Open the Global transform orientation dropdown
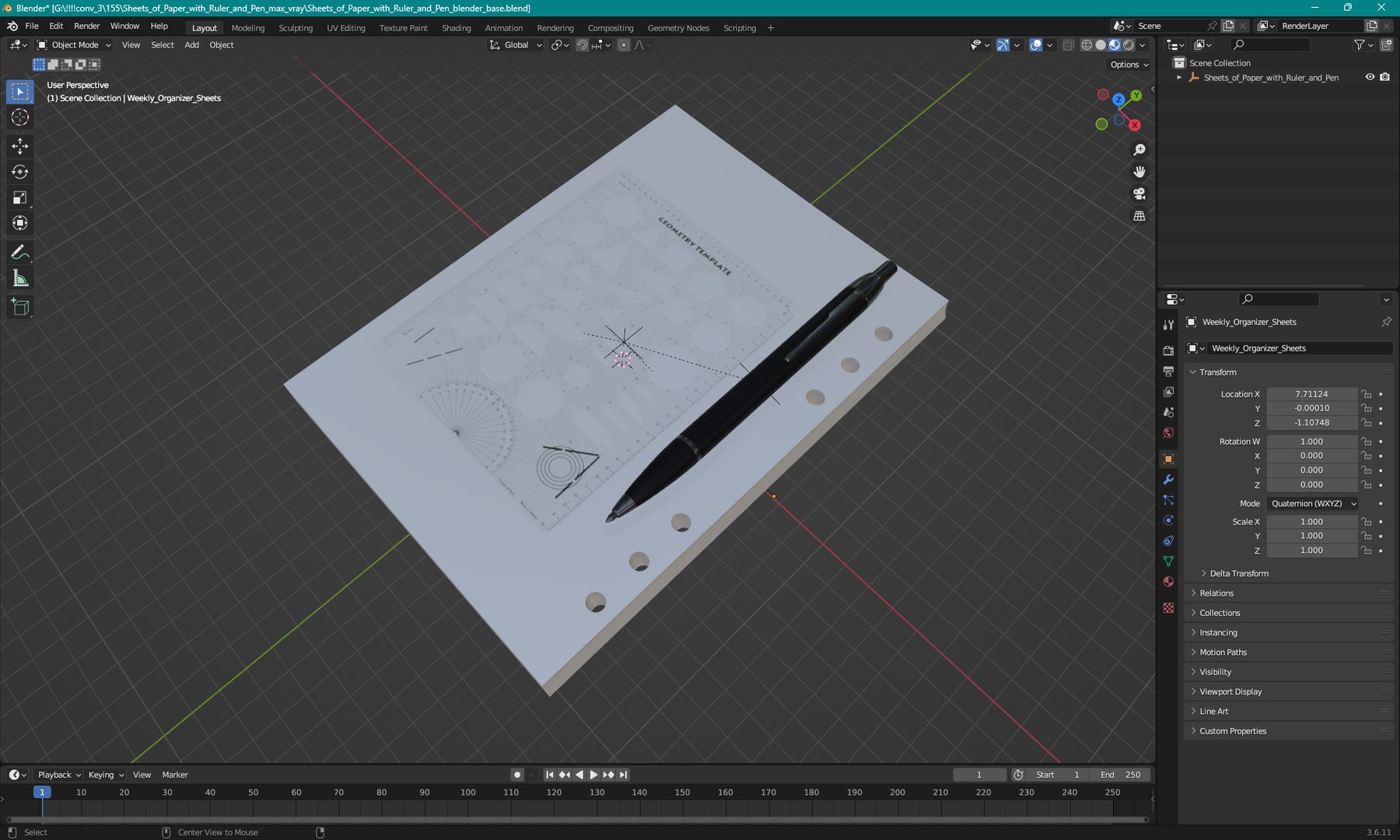Image resolution: width=1400 pixels, height=840 pixels. 515,45
